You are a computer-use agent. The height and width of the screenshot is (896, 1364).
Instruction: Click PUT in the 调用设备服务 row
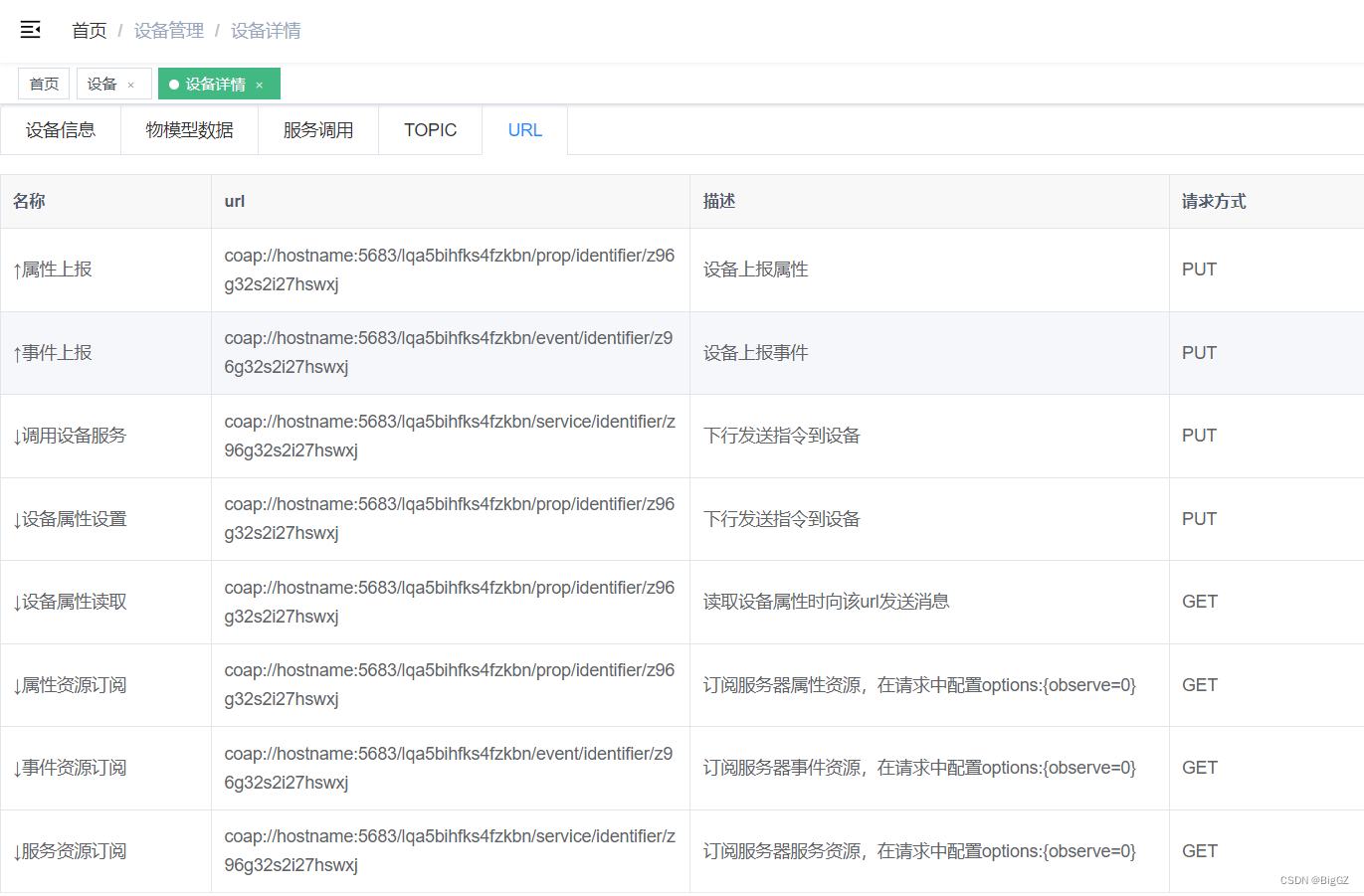click(1199, 436)
